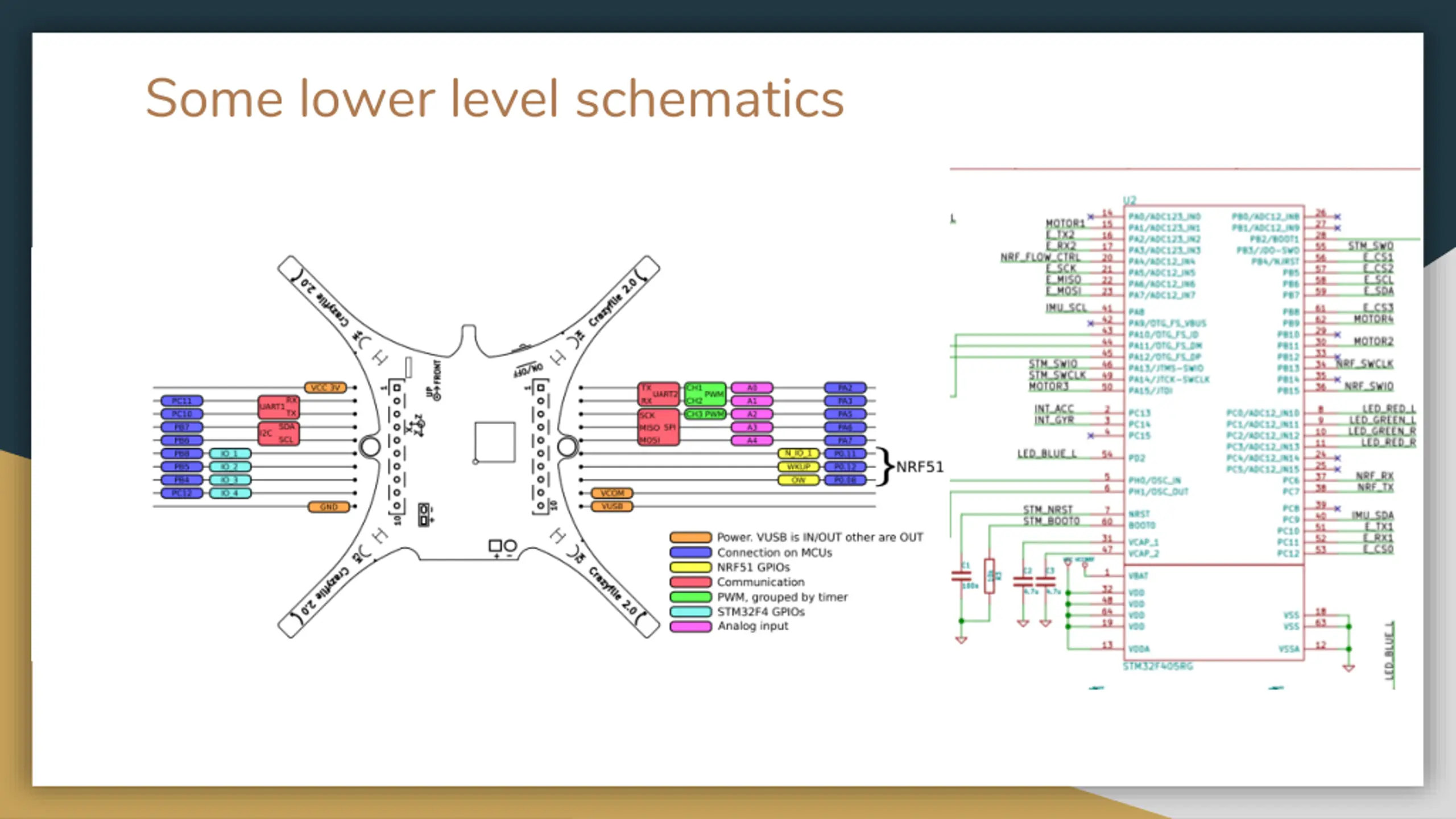Click the slide title Some lower level schematics
Viewport: 1456px width, 819px height.
coord(494,98)
